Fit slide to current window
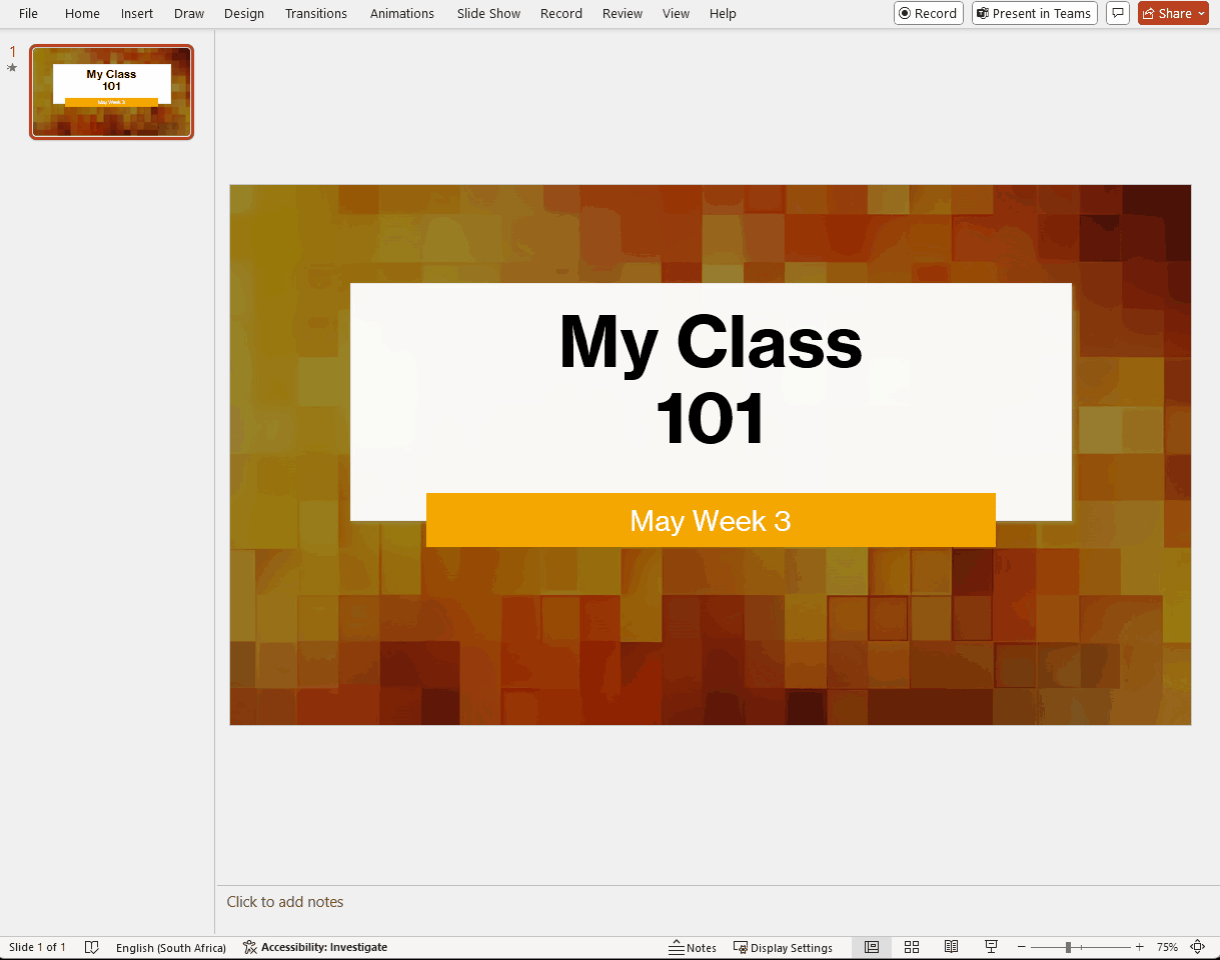Image resolution: width=1220 pixels, height=960 pixels. [x=1198, y=947]
